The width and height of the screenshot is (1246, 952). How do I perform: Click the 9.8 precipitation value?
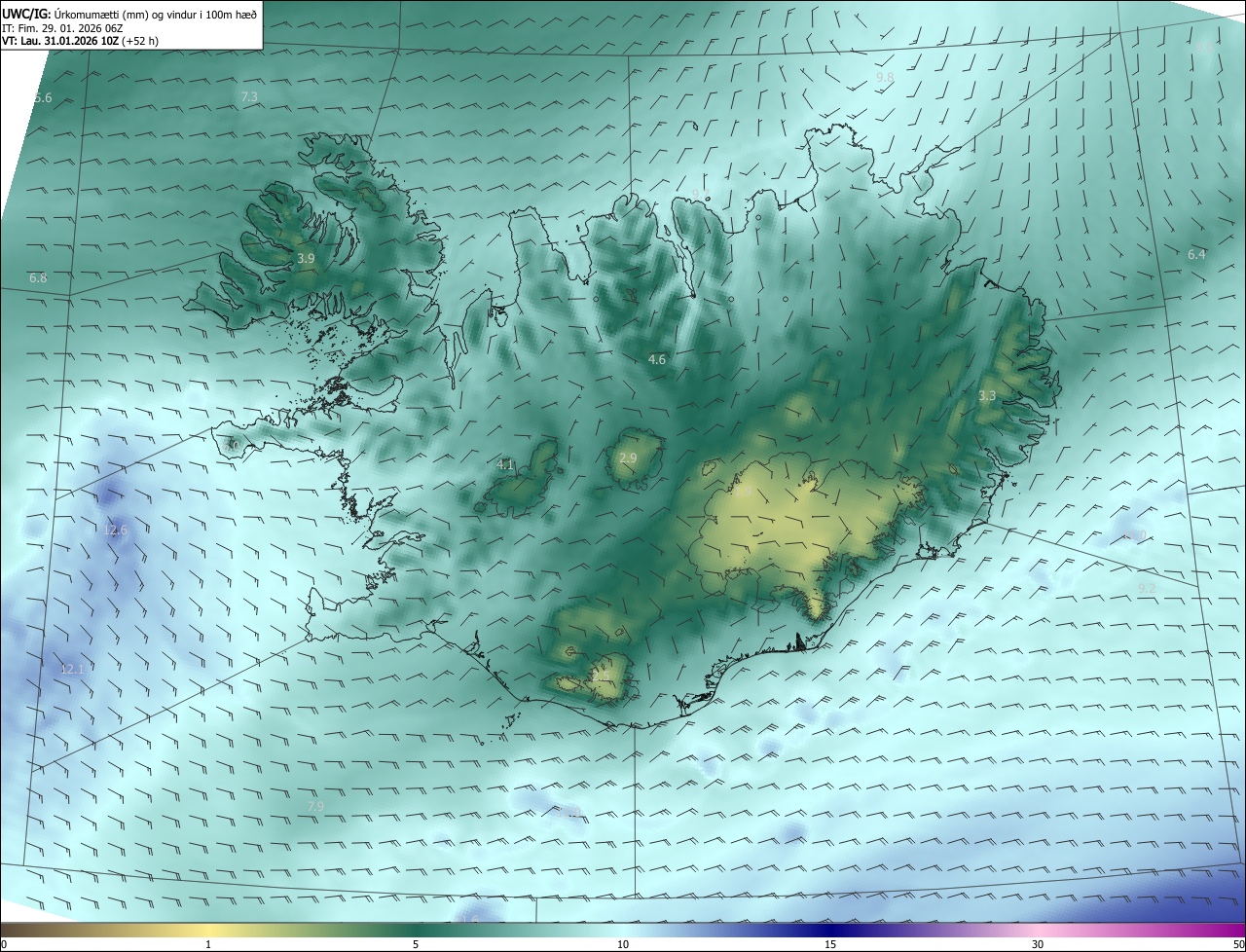[885, 77]
